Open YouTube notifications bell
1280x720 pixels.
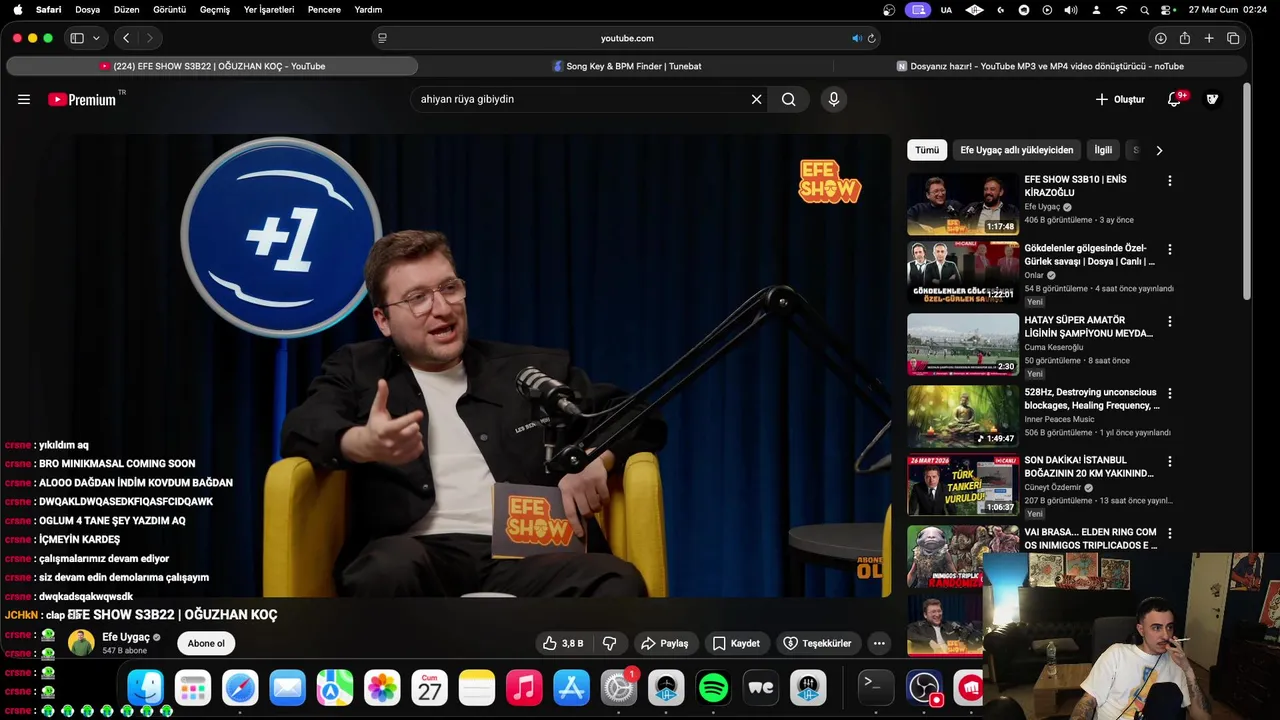point(1175,99)
